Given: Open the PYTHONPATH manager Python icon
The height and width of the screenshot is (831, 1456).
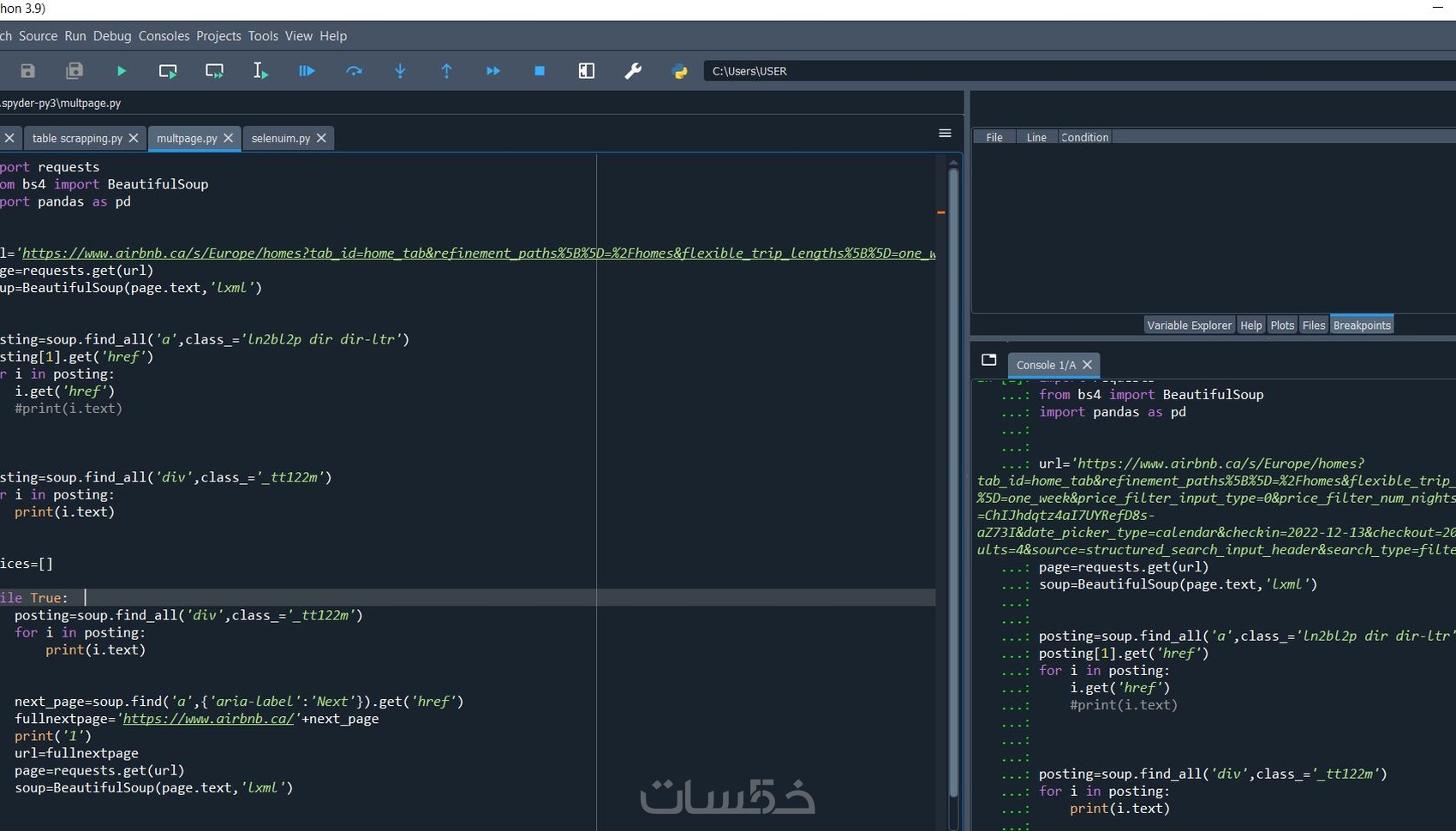Looking at the screenshot, I should 680,71.
